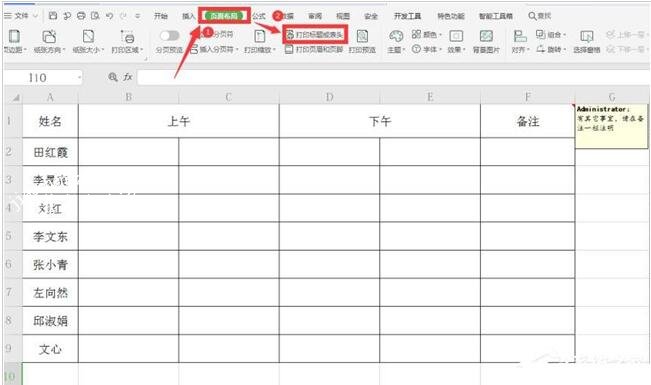The height and width of the screenshot is (385, 651).
Task: Select the 页面布局 tab
Action: coord(224,16)
